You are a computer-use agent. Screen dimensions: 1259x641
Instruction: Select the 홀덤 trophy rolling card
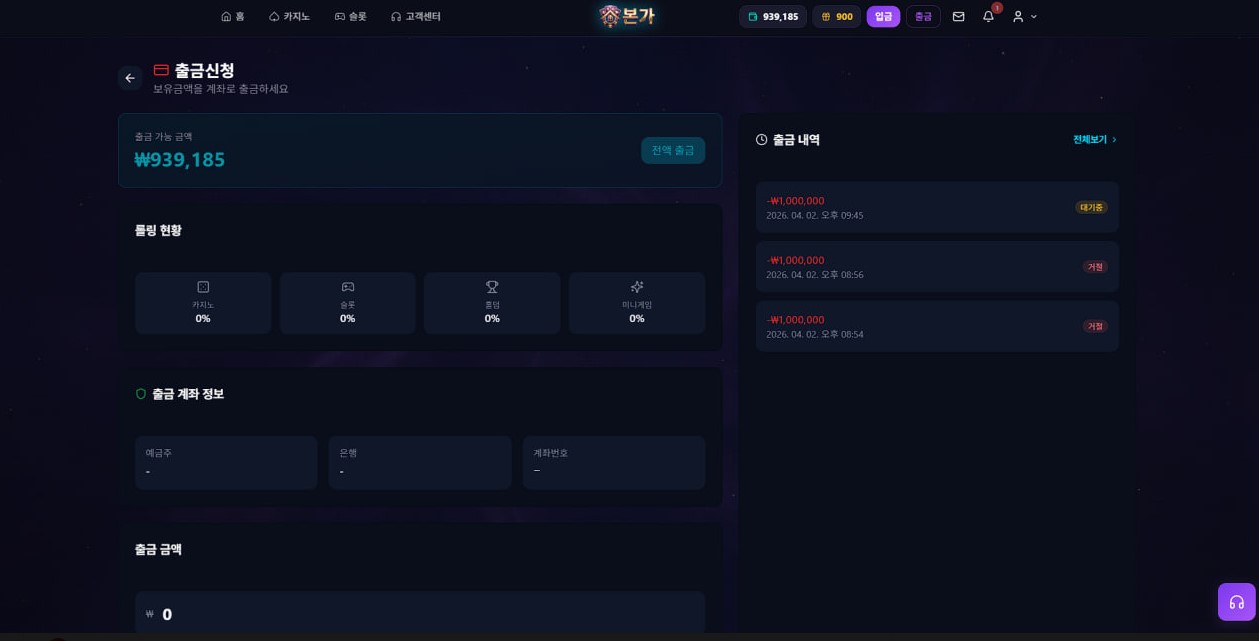point(492,303)
